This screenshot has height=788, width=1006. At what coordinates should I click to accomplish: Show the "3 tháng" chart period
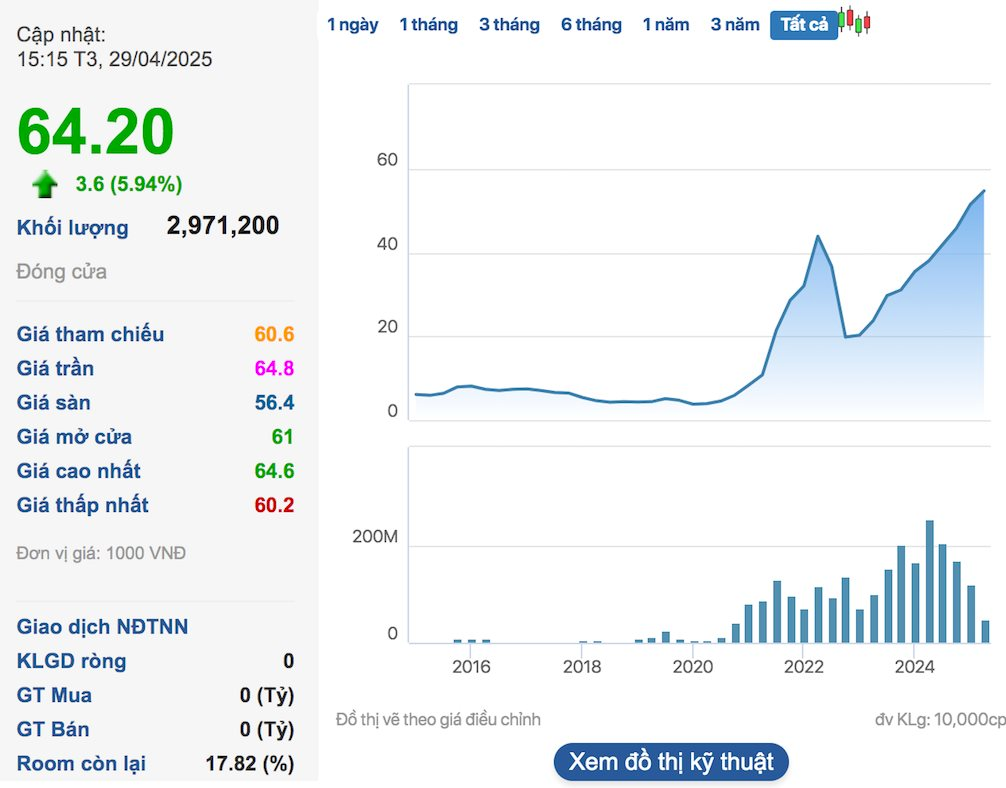(x=509, y=25)
